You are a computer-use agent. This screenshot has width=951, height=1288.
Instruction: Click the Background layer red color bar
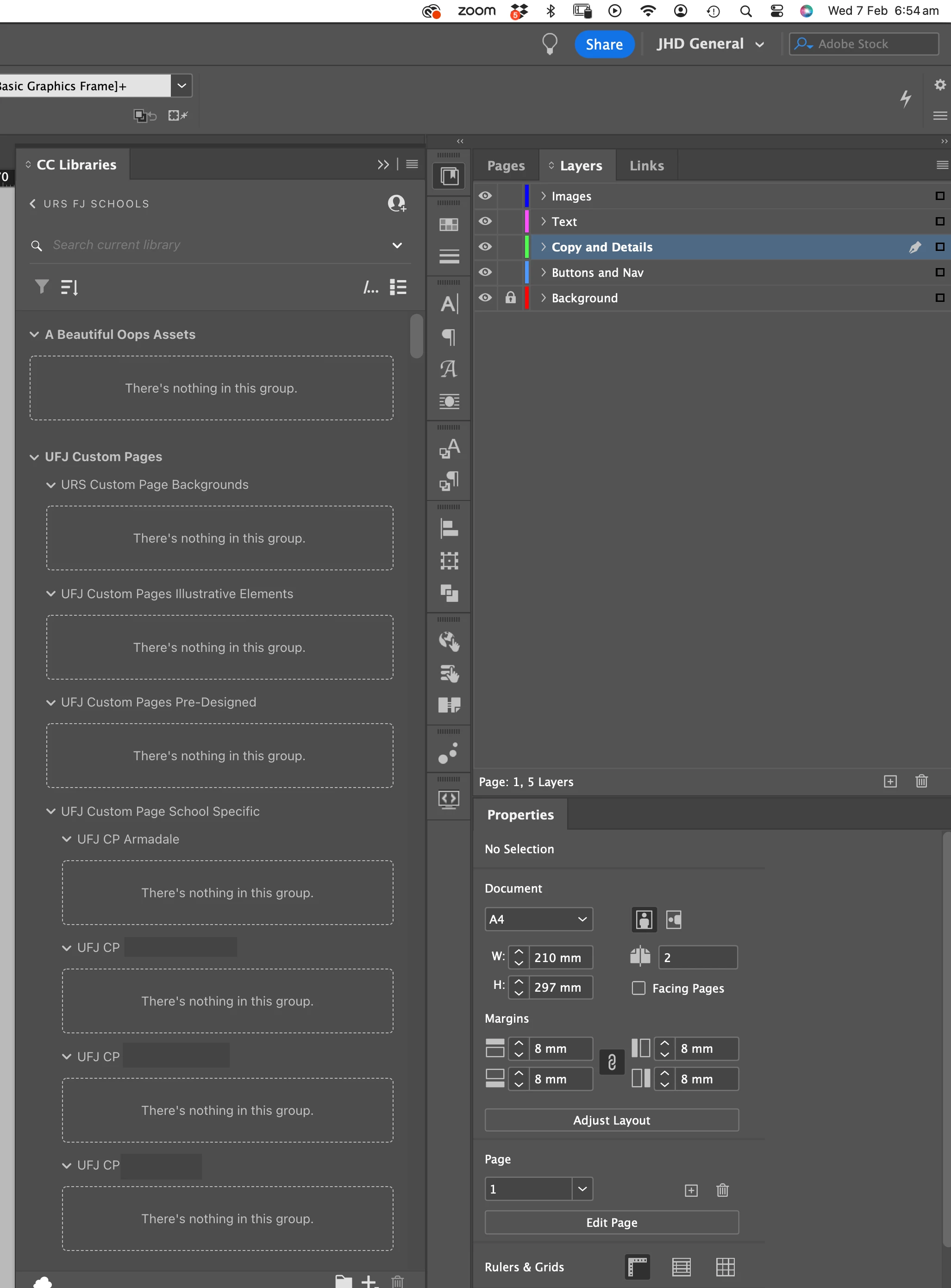527,298
